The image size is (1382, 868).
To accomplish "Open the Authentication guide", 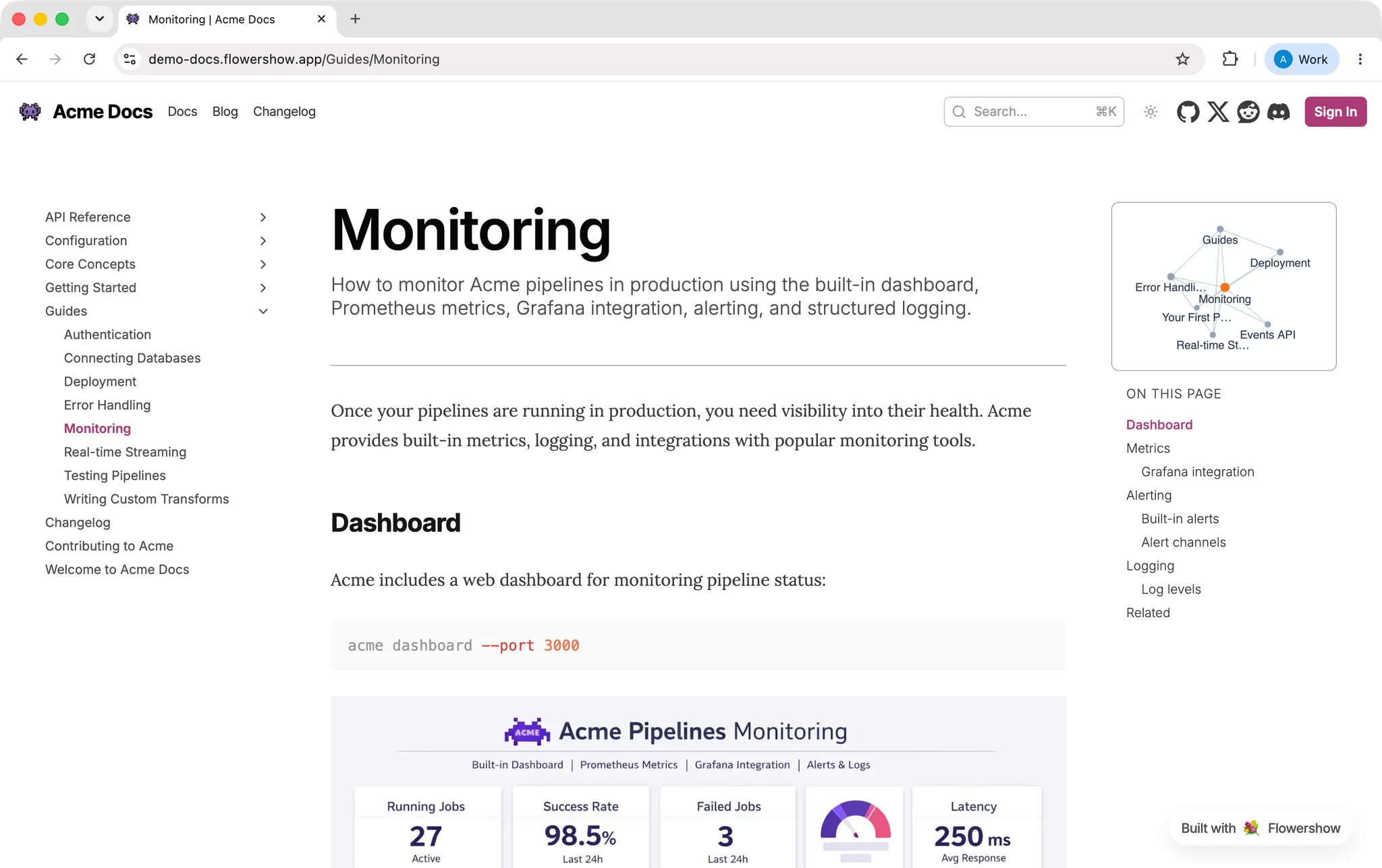I will [x=107, y=335].
